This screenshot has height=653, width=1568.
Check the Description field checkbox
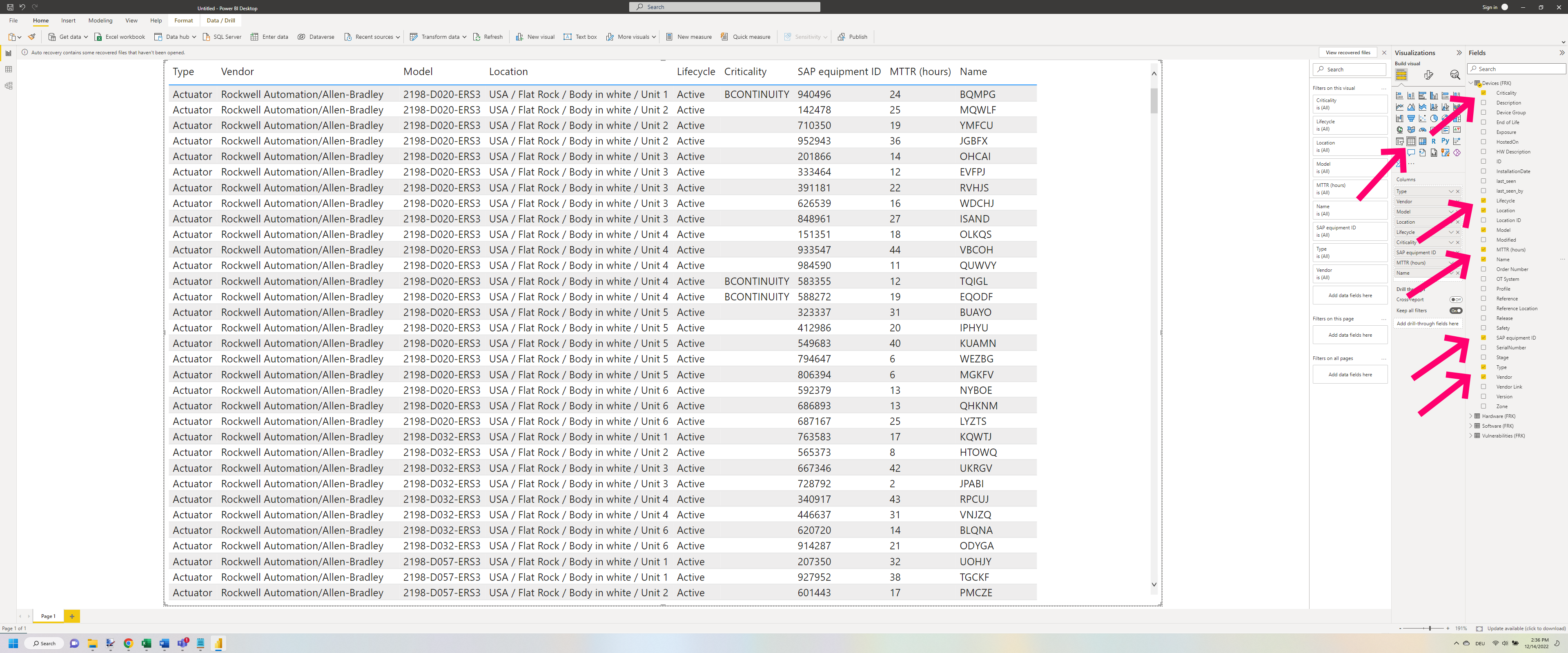point(1483,103)
